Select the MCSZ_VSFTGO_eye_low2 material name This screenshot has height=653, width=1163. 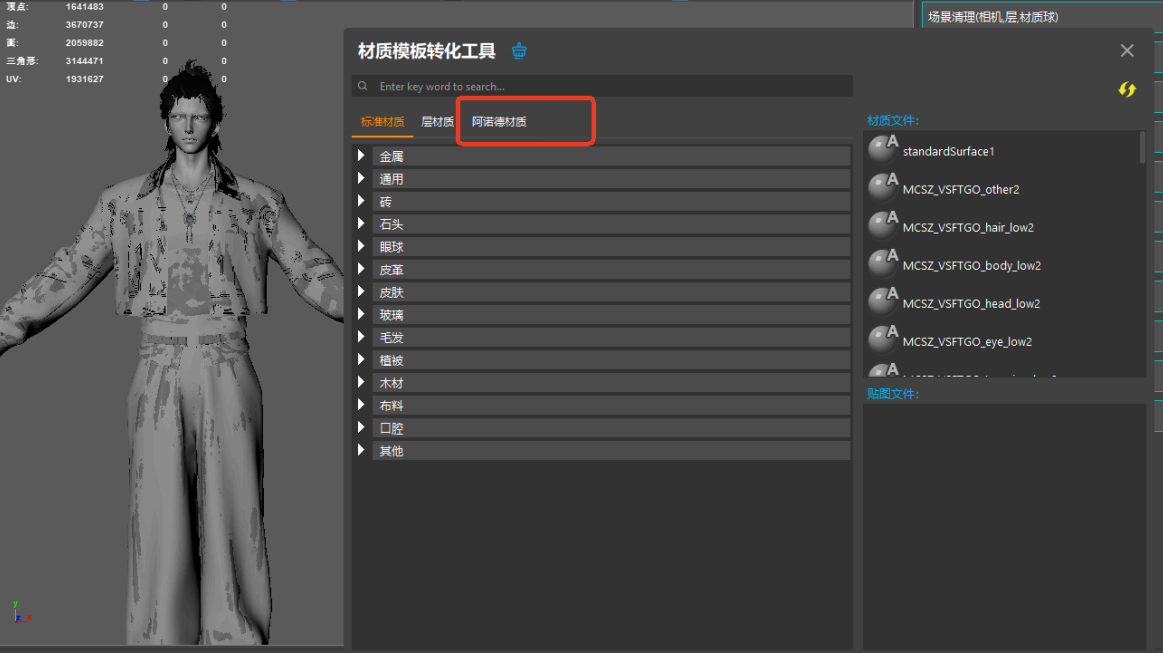[x=967, y=341]
